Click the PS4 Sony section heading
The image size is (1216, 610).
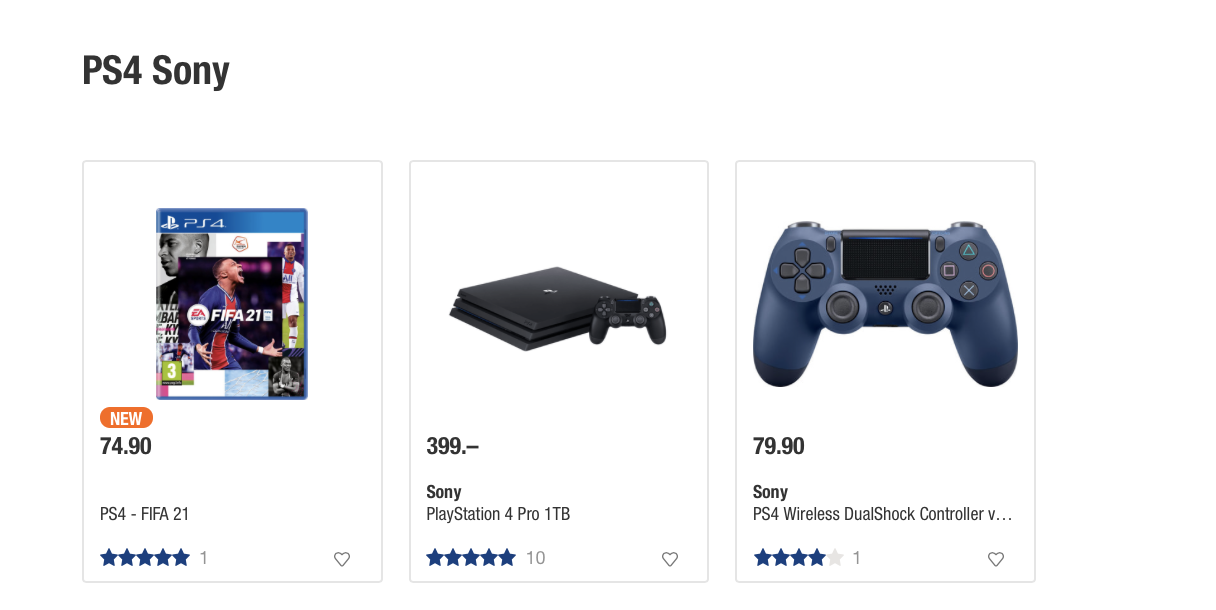(x=156, y=71)
